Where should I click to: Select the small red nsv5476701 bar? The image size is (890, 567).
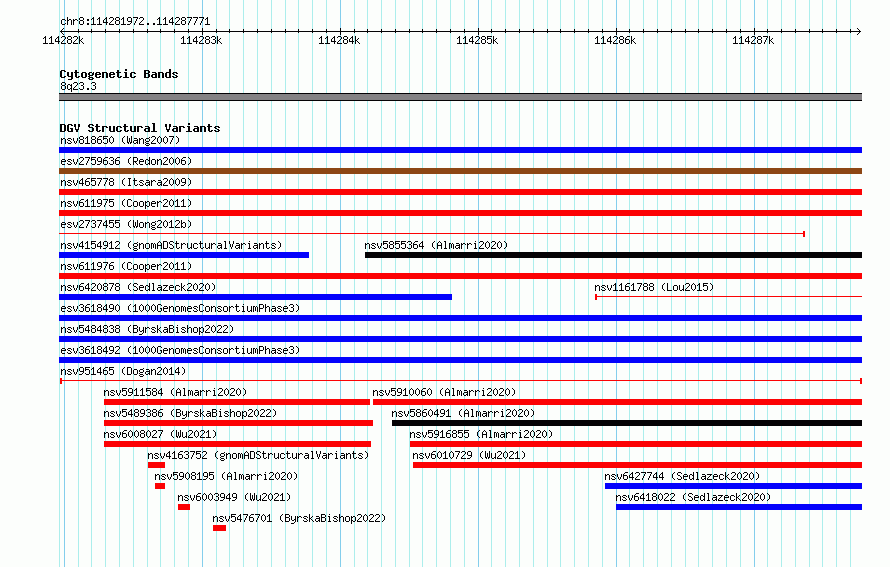click(220, 528)
